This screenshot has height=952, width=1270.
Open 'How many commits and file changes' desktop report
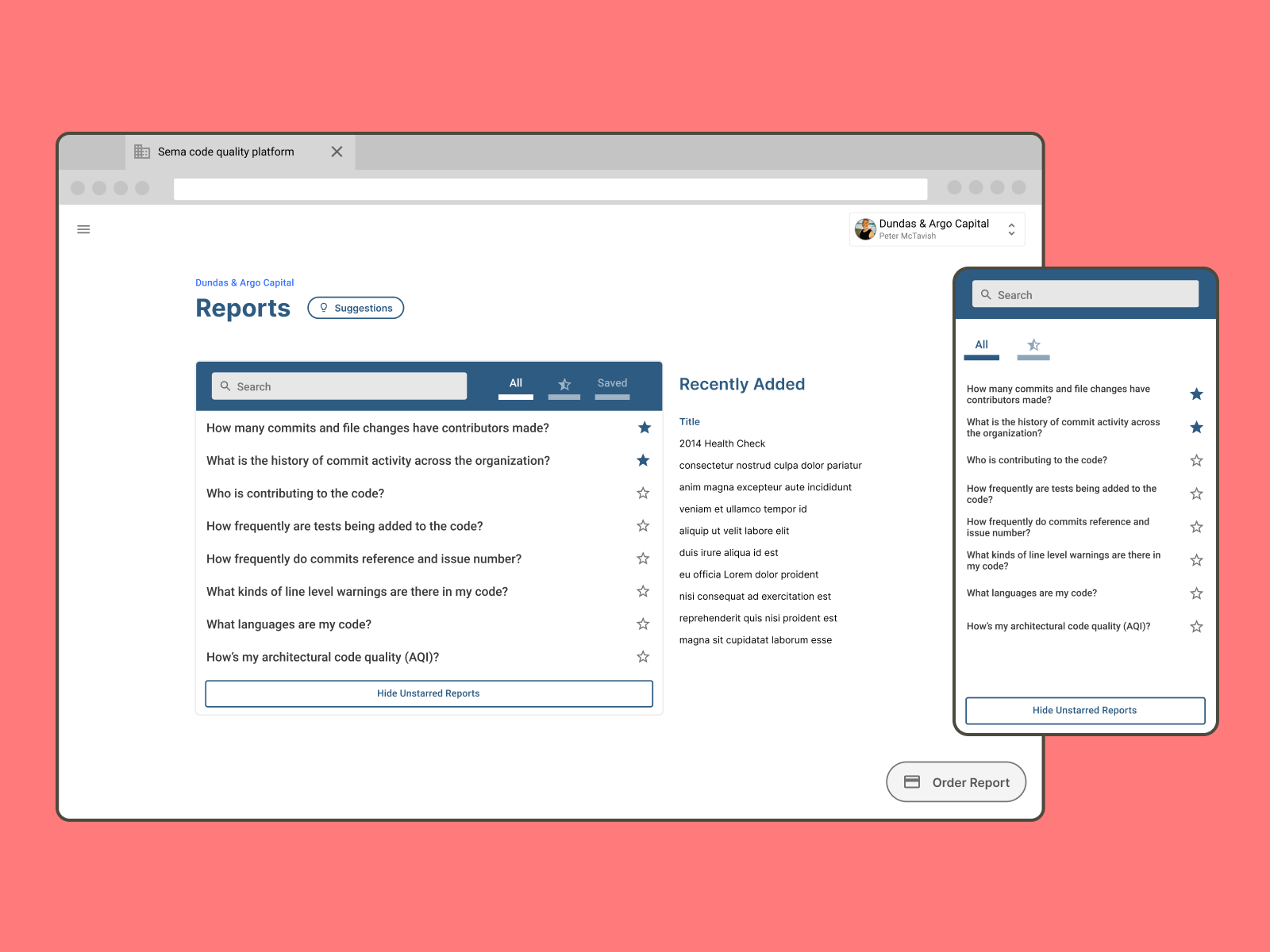coord(378,428)
